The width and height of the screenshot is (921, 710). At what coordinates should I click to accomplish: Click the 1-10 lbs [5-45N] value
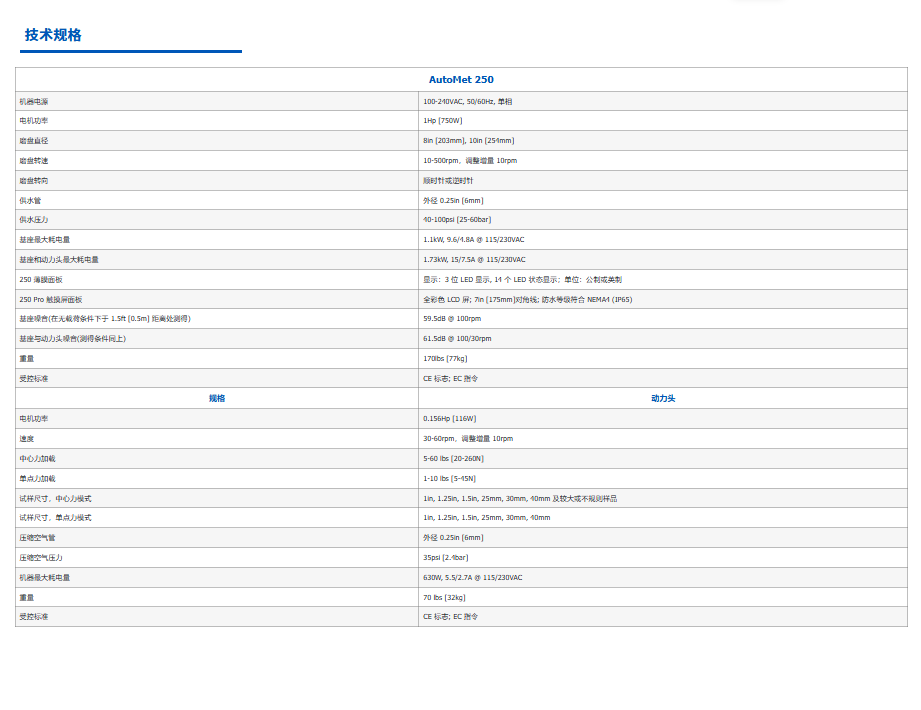point(450,479)
